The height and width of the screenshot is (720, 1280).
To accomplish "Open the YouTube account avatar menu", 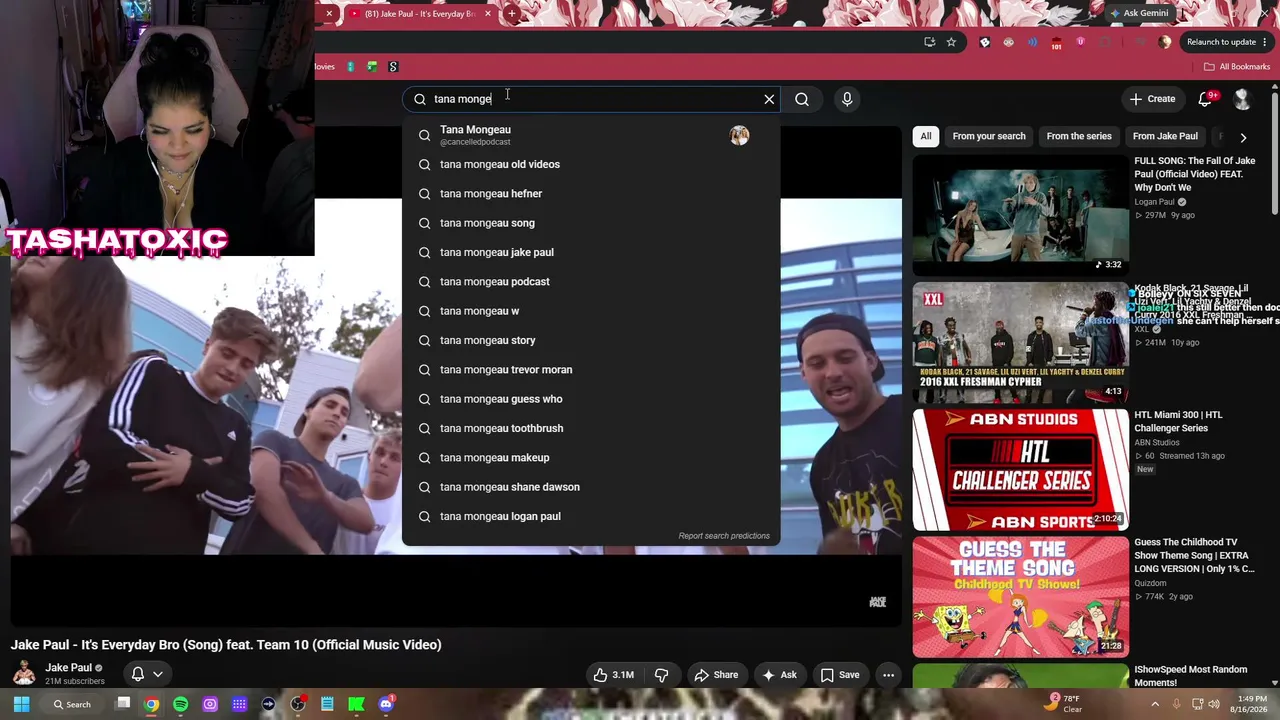I will [x=1242, y=99].
